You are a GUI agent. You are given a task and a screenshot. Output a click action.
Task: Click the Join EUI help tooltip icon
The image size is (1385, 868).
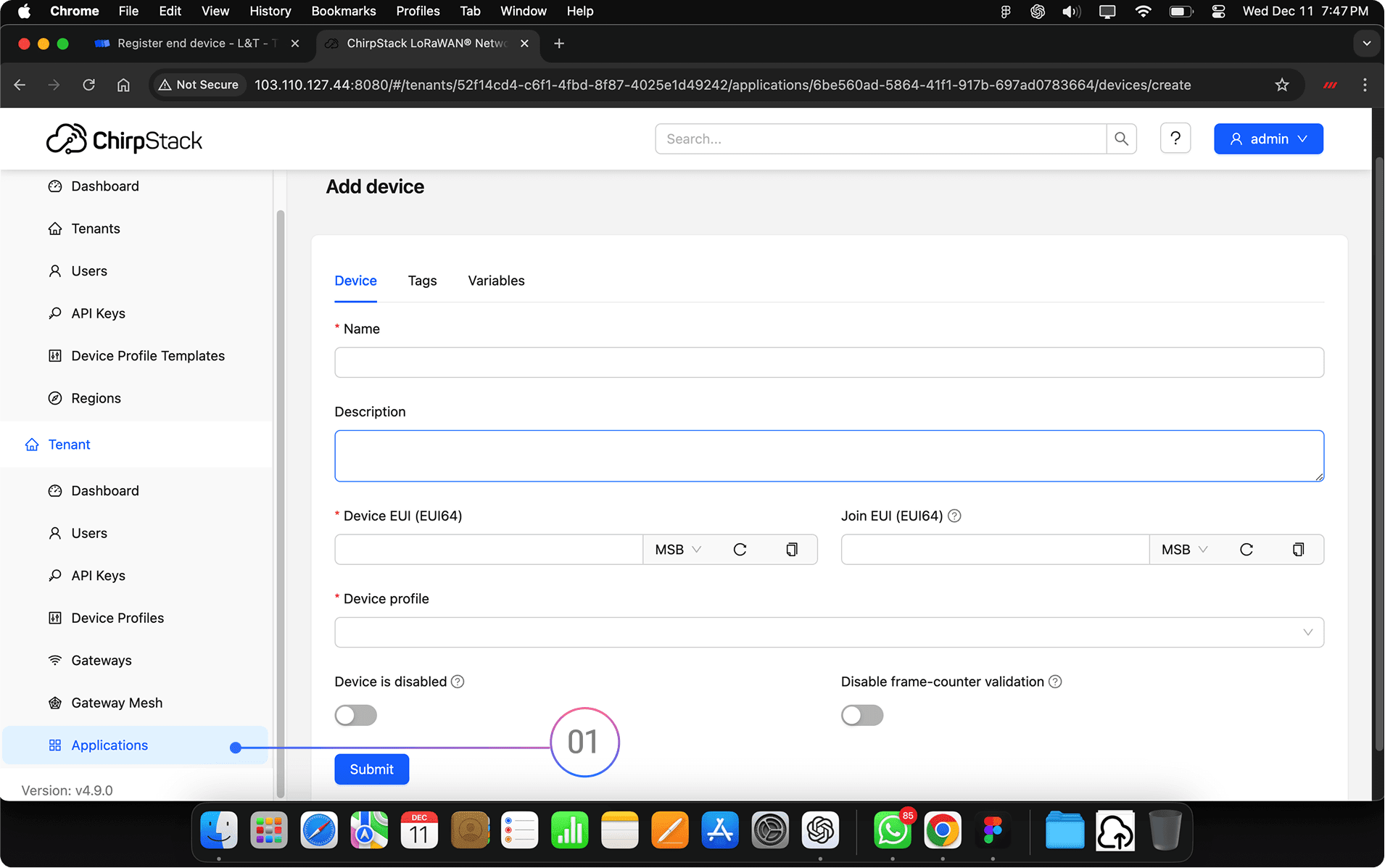coord(954,516)
